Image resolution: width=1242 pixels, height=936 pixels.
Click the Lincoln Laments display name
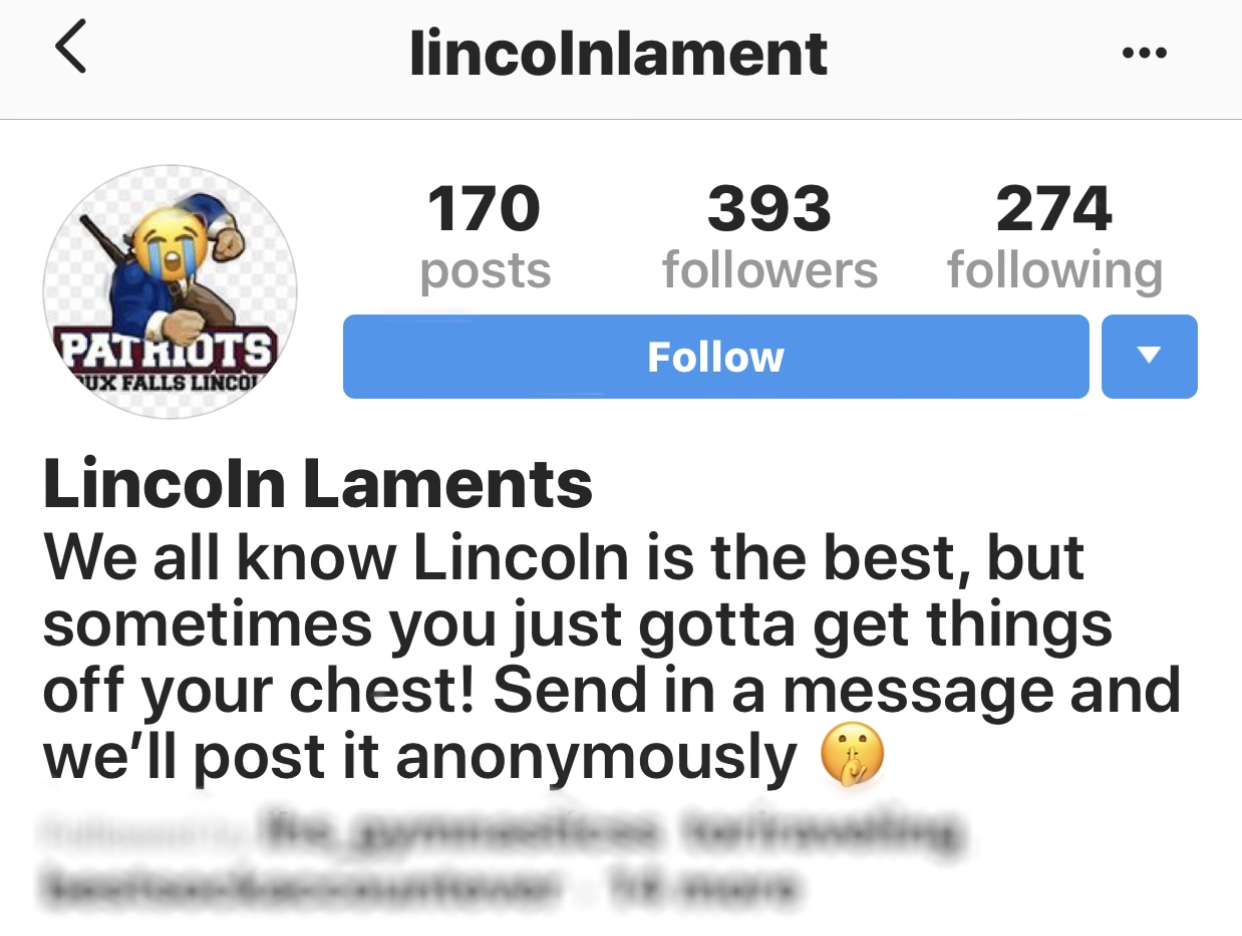(318, 483)
